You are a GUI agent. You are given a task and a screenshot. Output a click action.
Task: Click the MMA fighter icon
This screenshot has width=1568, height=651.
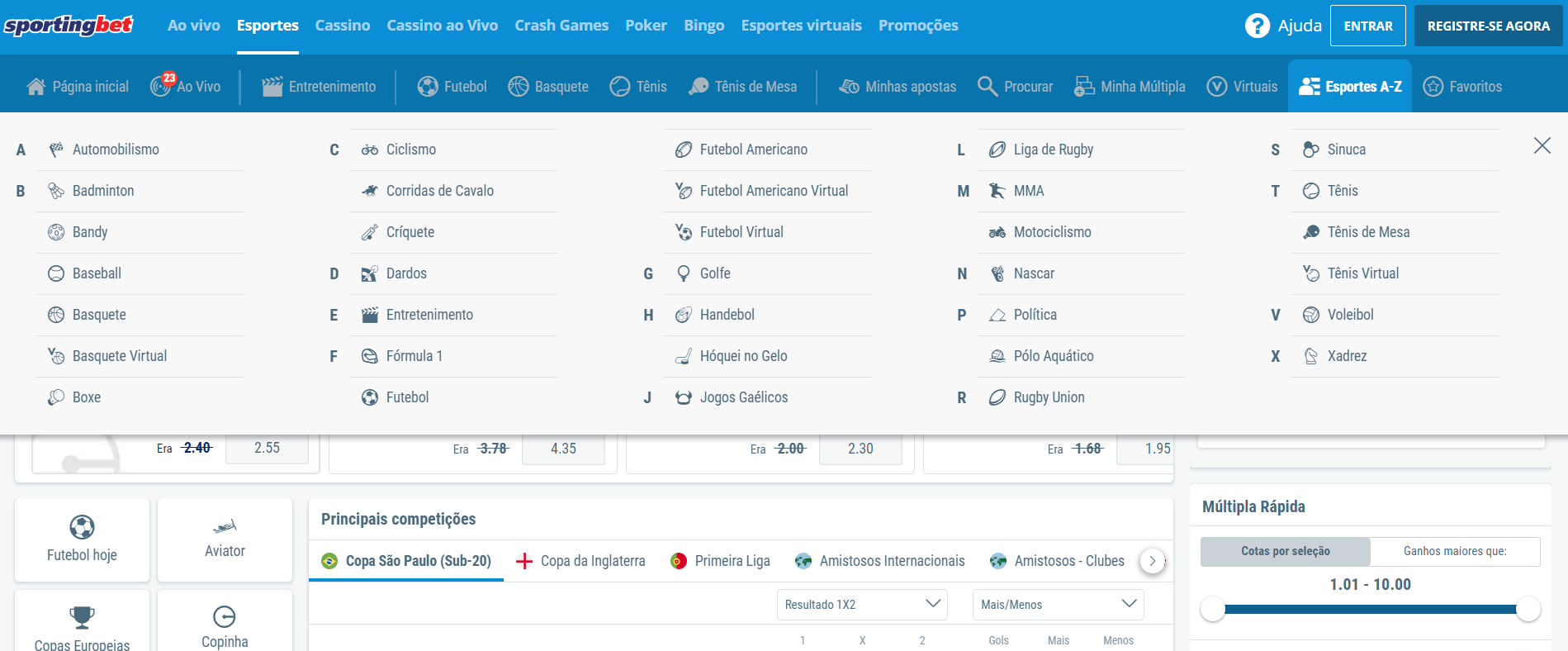(x=997, y=191)
